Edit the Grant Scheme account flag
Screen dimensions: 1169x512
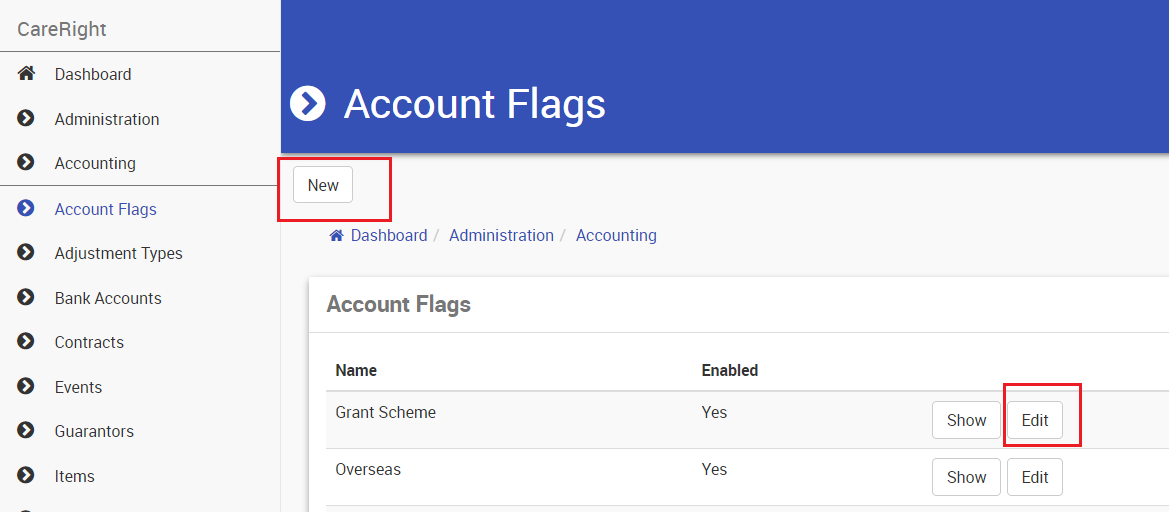tap(1034, 420)
